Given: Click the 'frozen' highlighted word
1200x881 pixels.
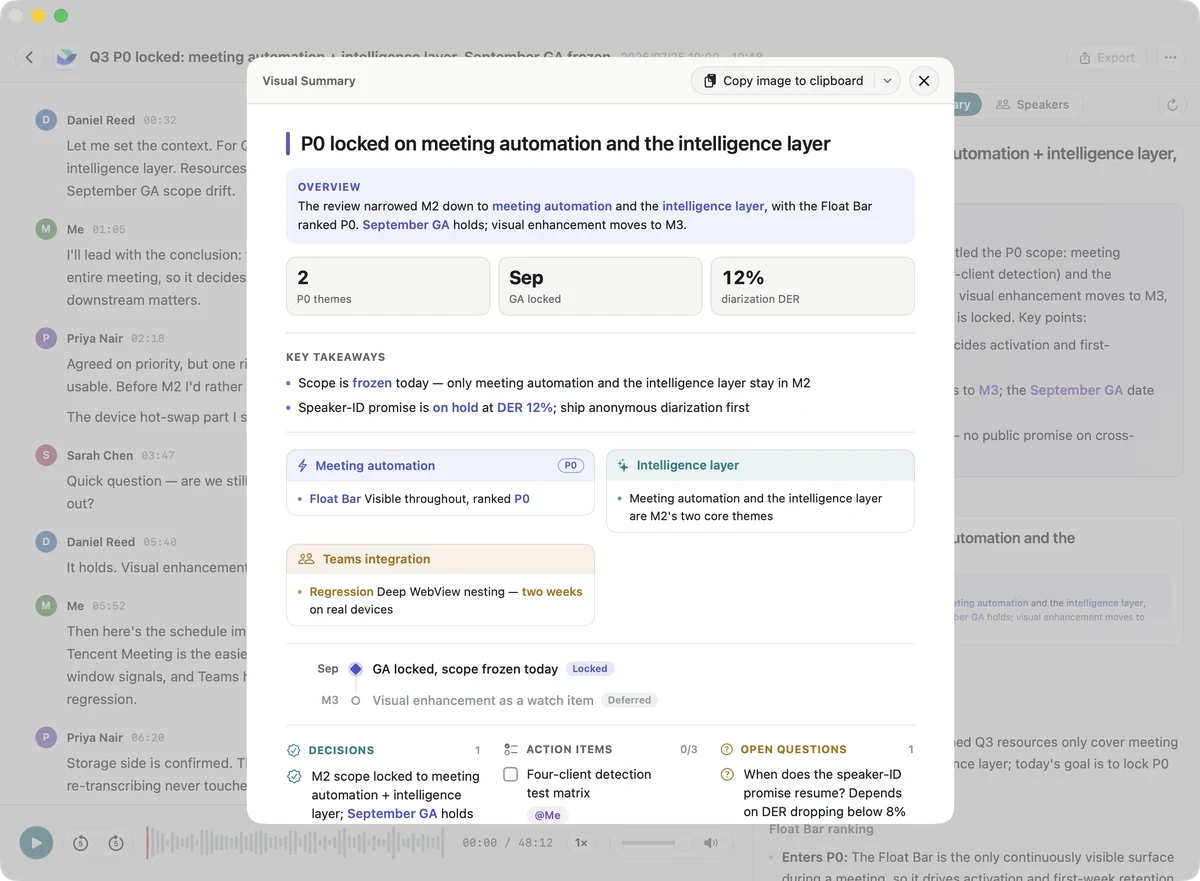Looking at the screenshot, I should [372, 383].
